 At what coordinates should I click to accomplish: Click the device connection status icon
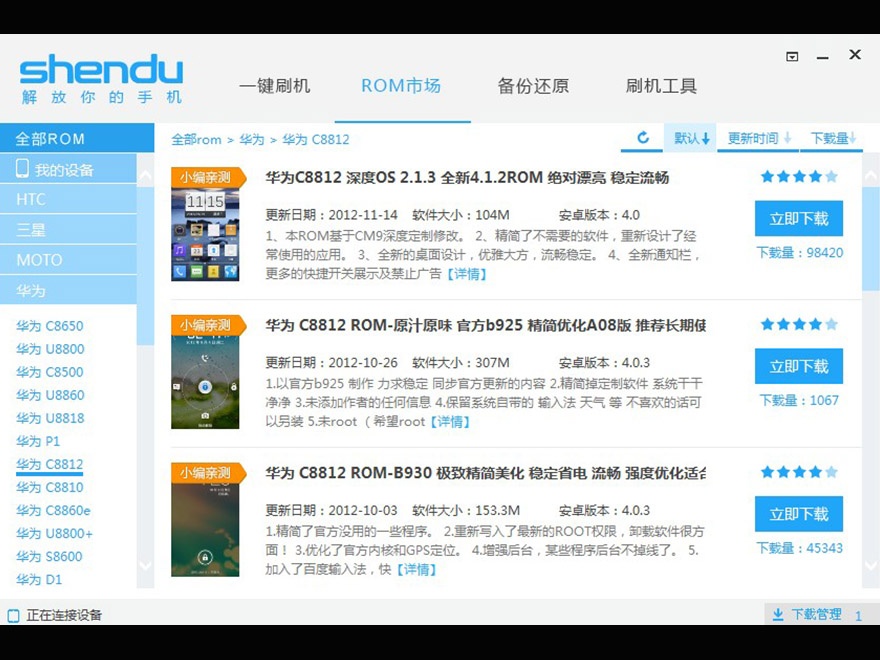click(x=13, y=616)
